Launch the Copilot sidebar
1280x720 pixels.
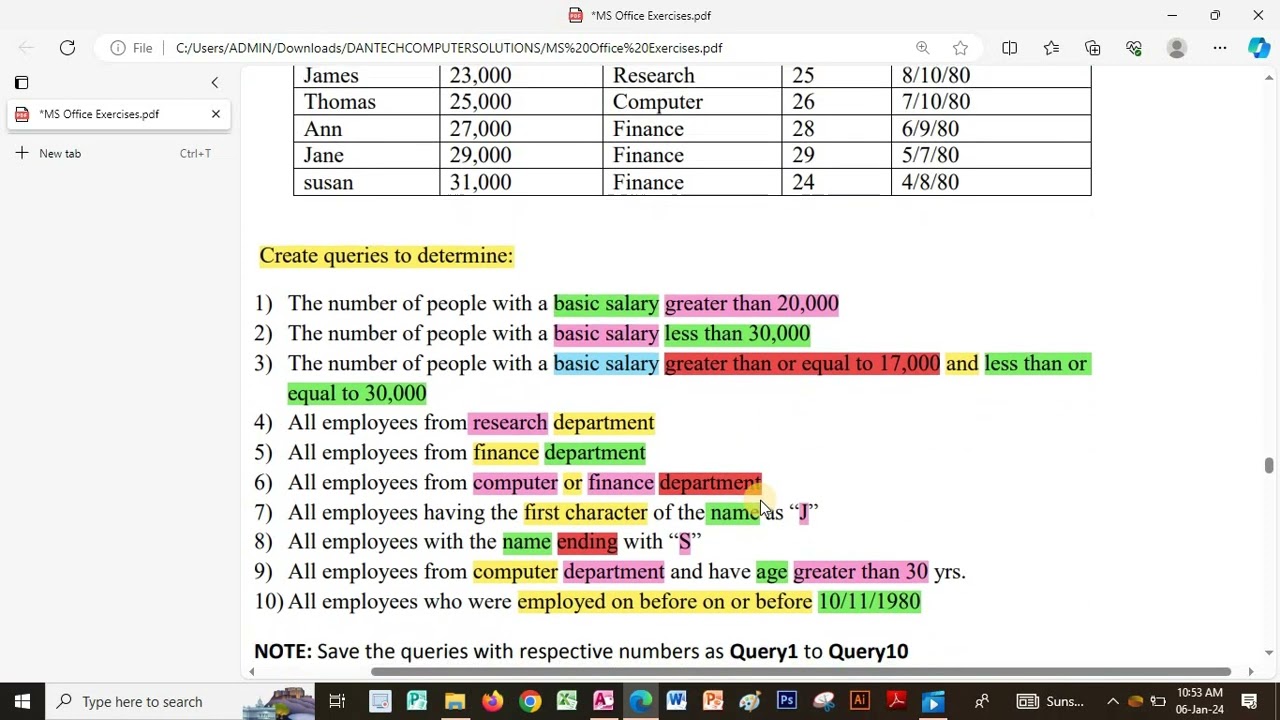click(x=1258, y=48)
